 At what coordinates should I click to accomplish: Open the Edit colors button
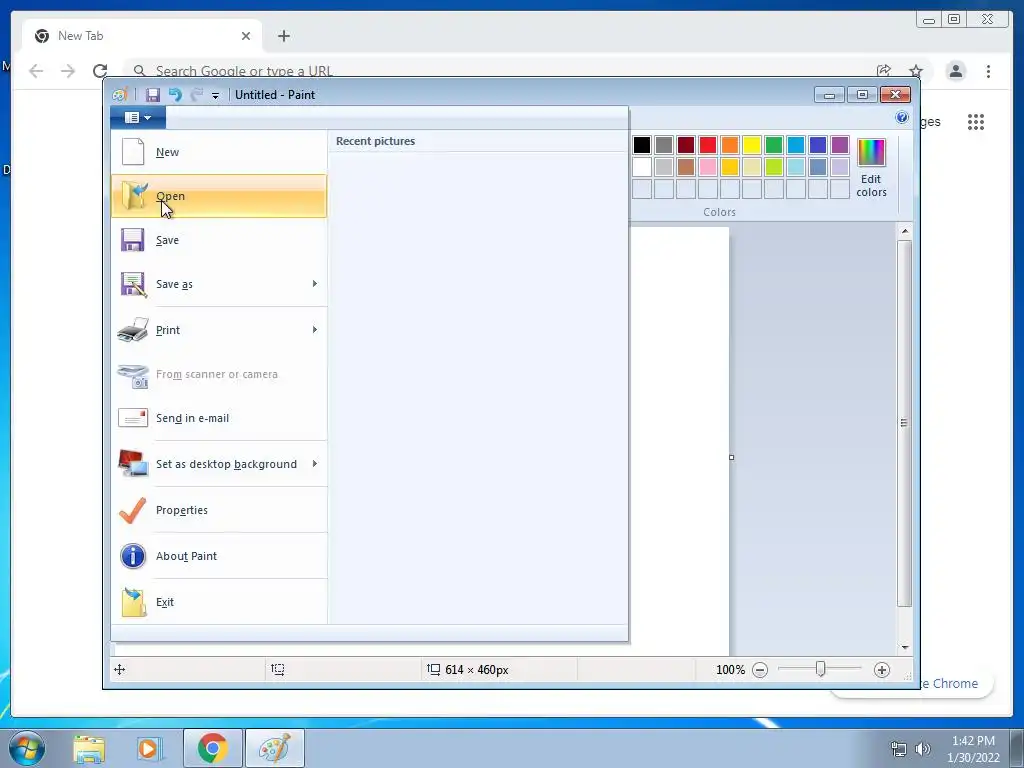[871, 168]
